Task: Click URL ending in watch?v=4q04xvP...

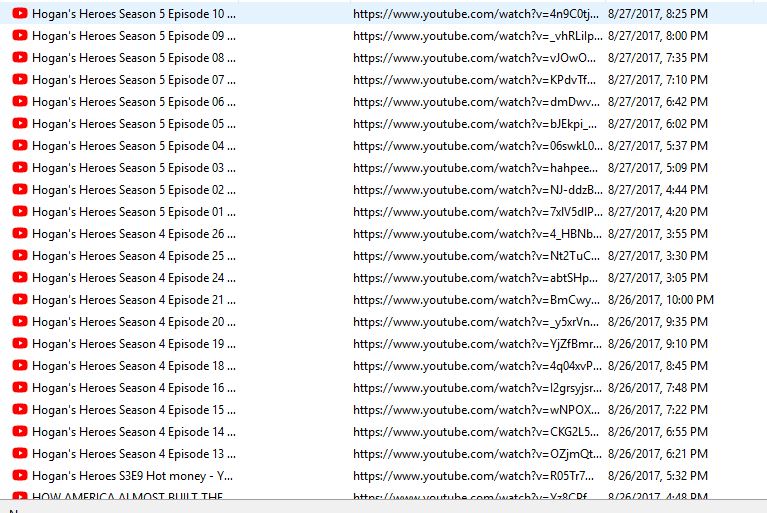Action: [477, 366]
